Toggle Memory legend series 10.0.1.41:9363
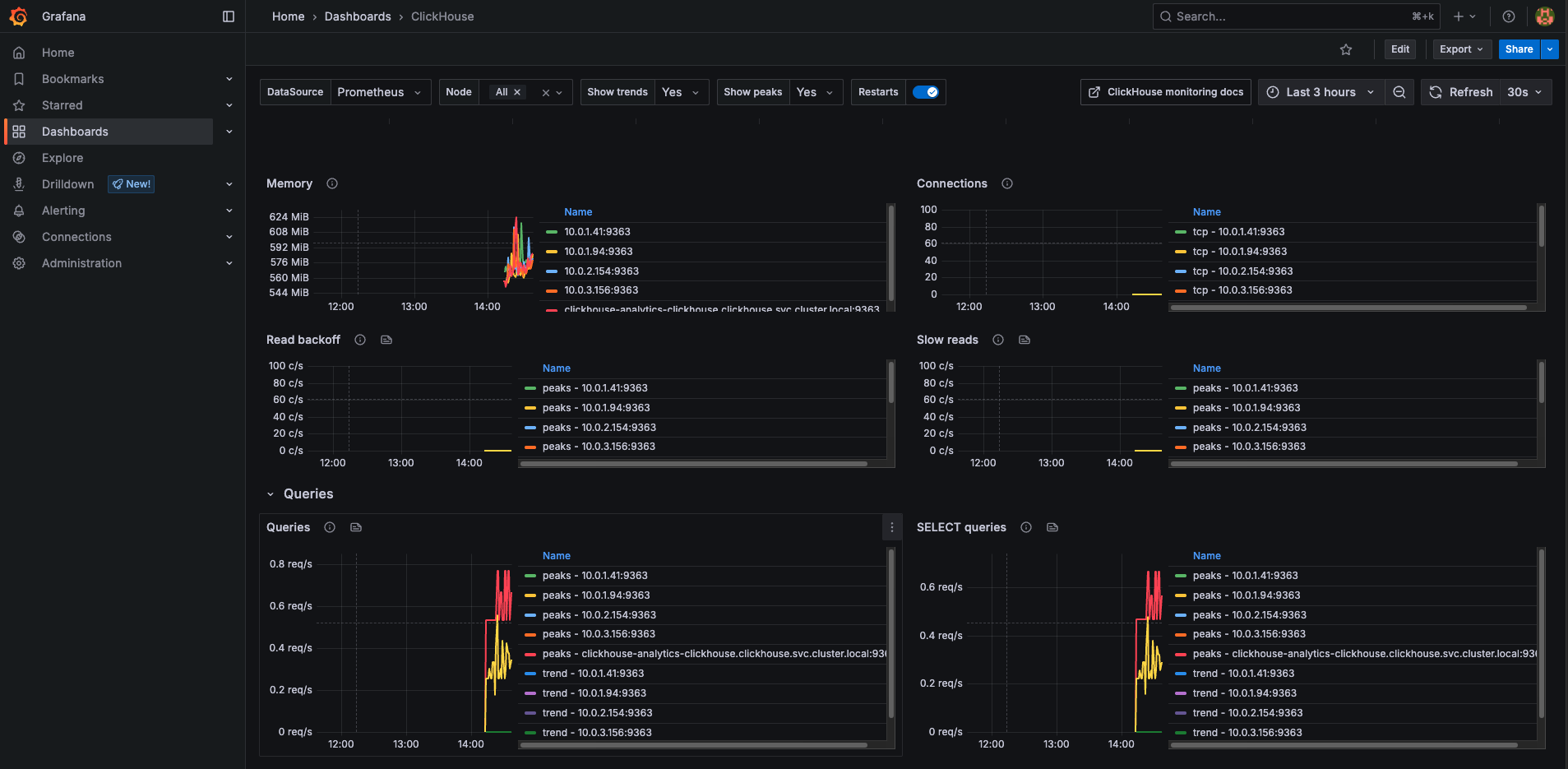 597,232
